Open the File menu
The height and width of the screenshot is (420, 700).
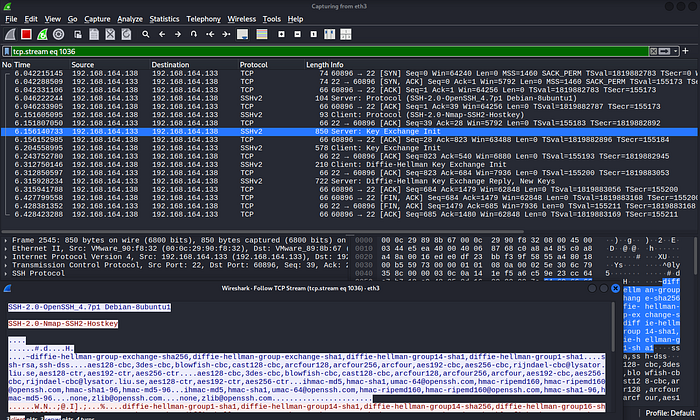click(x=11, y=19)
